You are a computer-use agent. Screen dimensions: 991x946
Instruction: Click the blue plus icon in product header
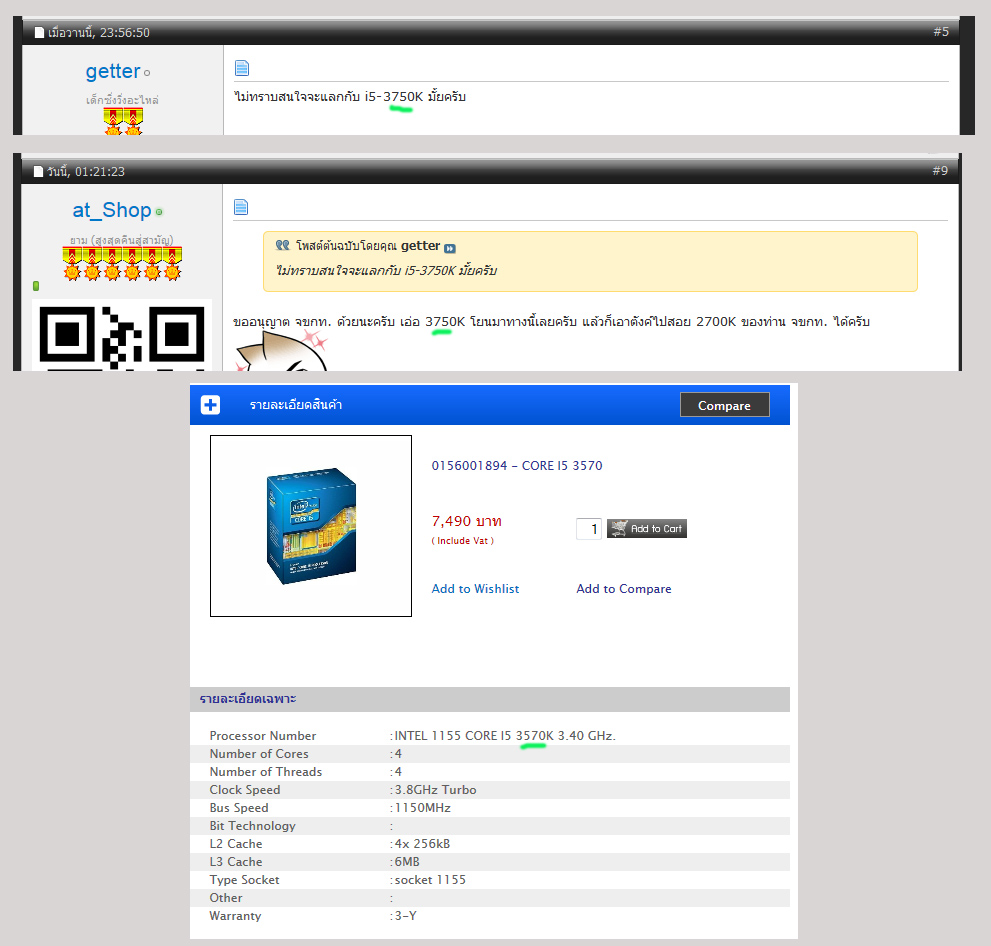click(210, 404)
